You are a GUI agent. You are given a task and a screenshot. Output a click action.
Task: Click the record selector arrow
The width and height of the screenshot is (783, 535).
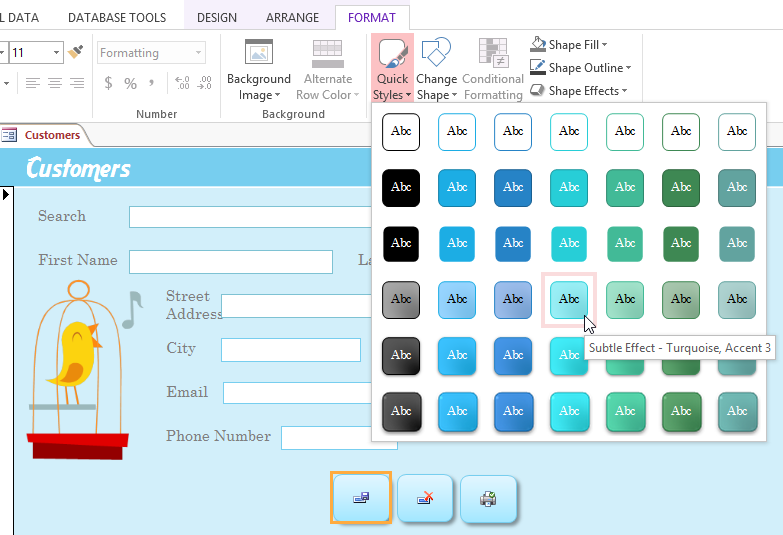tap(5, 194)
